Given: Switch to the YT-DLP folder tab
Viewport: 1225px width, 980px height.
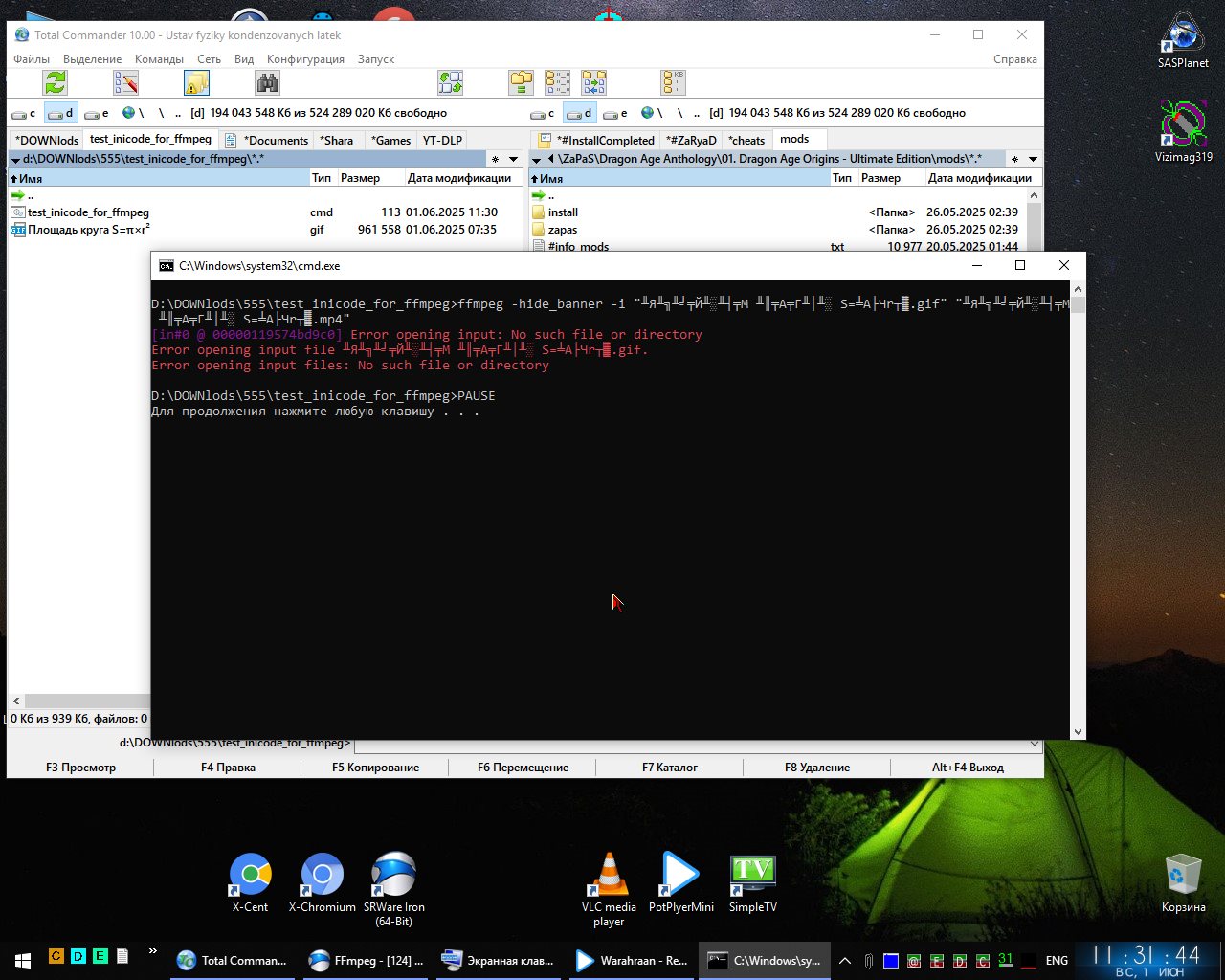Looking at the screenshot, I should coord(442,140).
